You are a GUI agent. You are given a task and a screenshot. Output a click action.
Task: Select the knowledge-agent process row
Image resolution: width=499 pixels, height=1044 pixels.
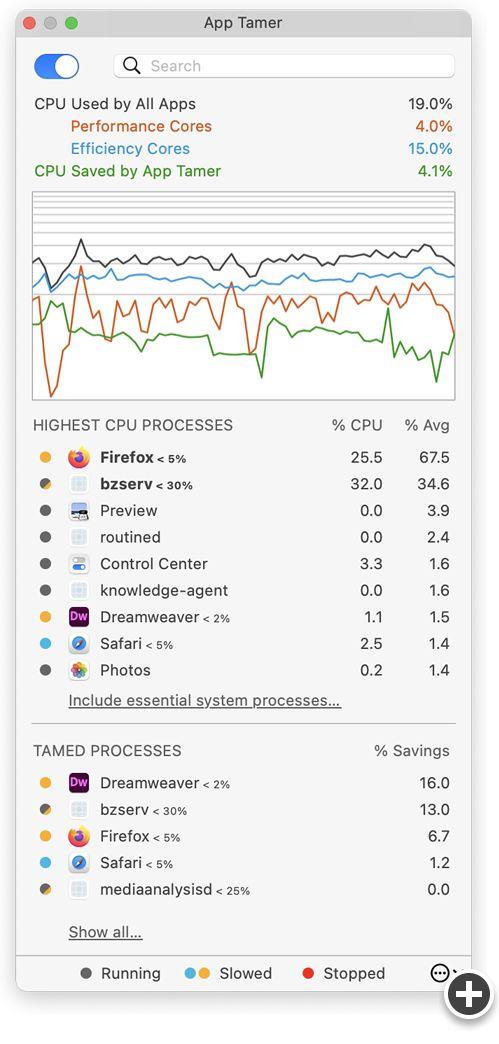(244, 591)
